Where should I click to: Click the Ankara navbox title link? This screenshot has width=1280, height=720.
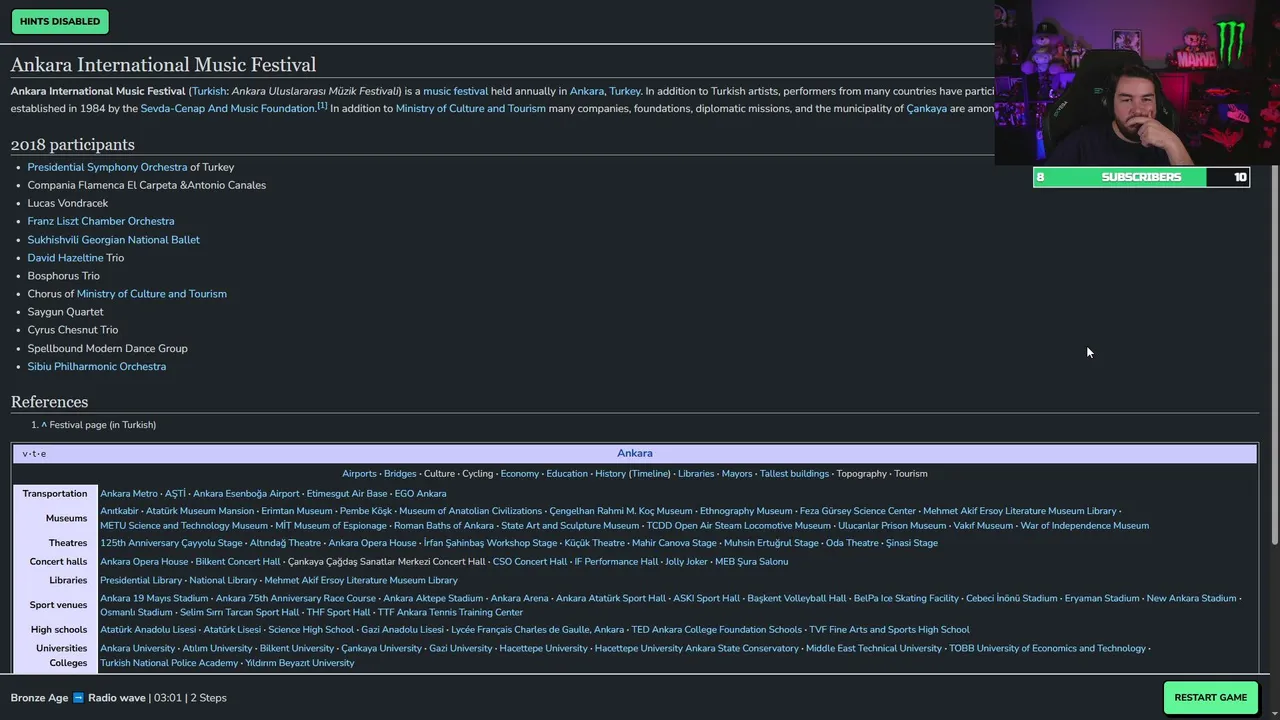click(634, 453)
